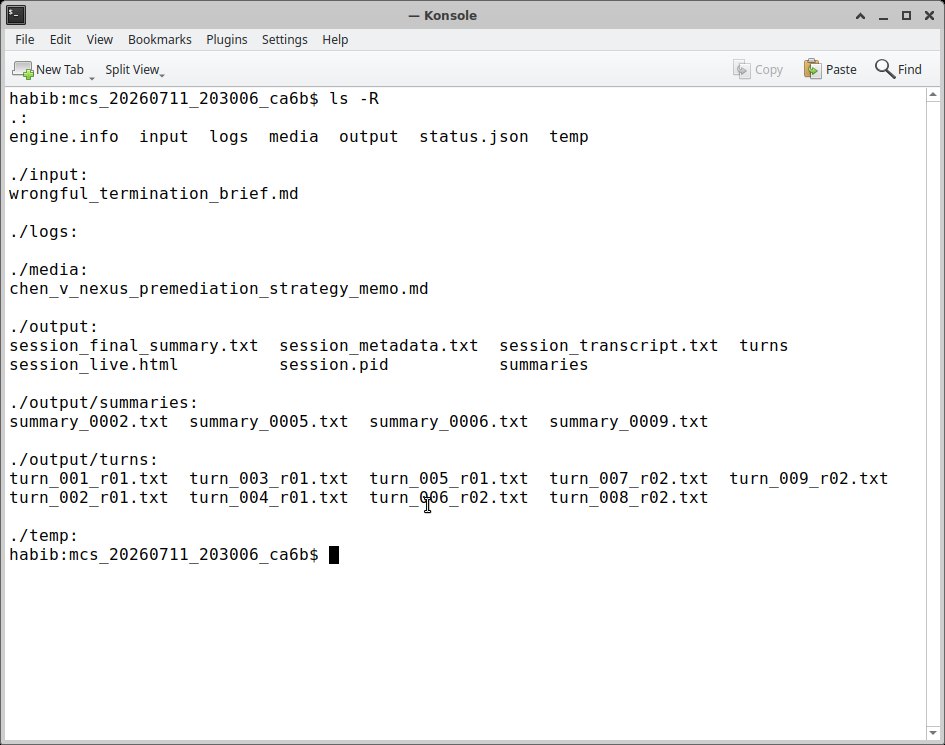945x745 pixels.
Task: Click the ./input: directory header
Action: point(49,175)
